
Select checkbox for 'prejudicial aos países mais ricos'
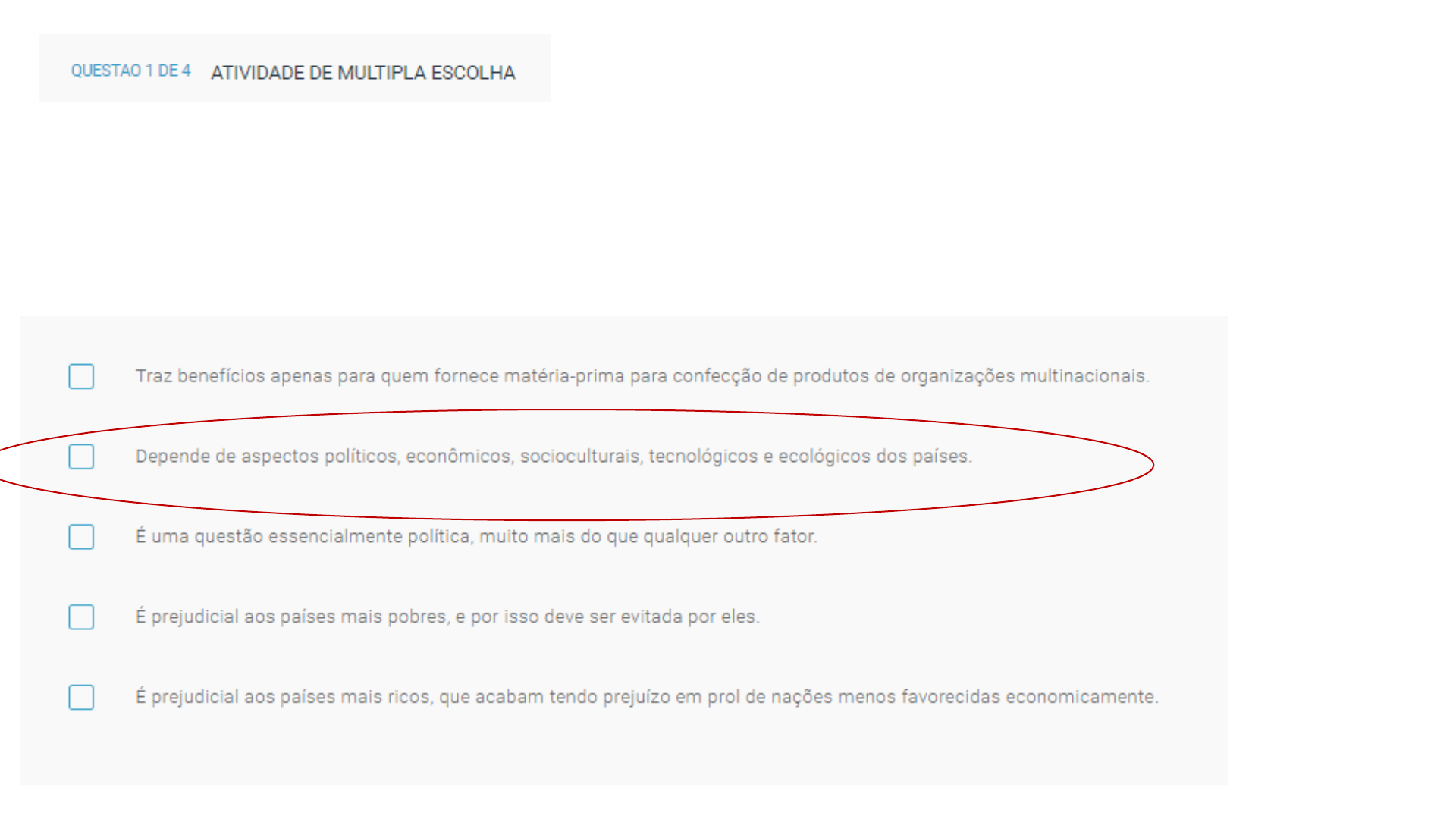click(81, 698)
